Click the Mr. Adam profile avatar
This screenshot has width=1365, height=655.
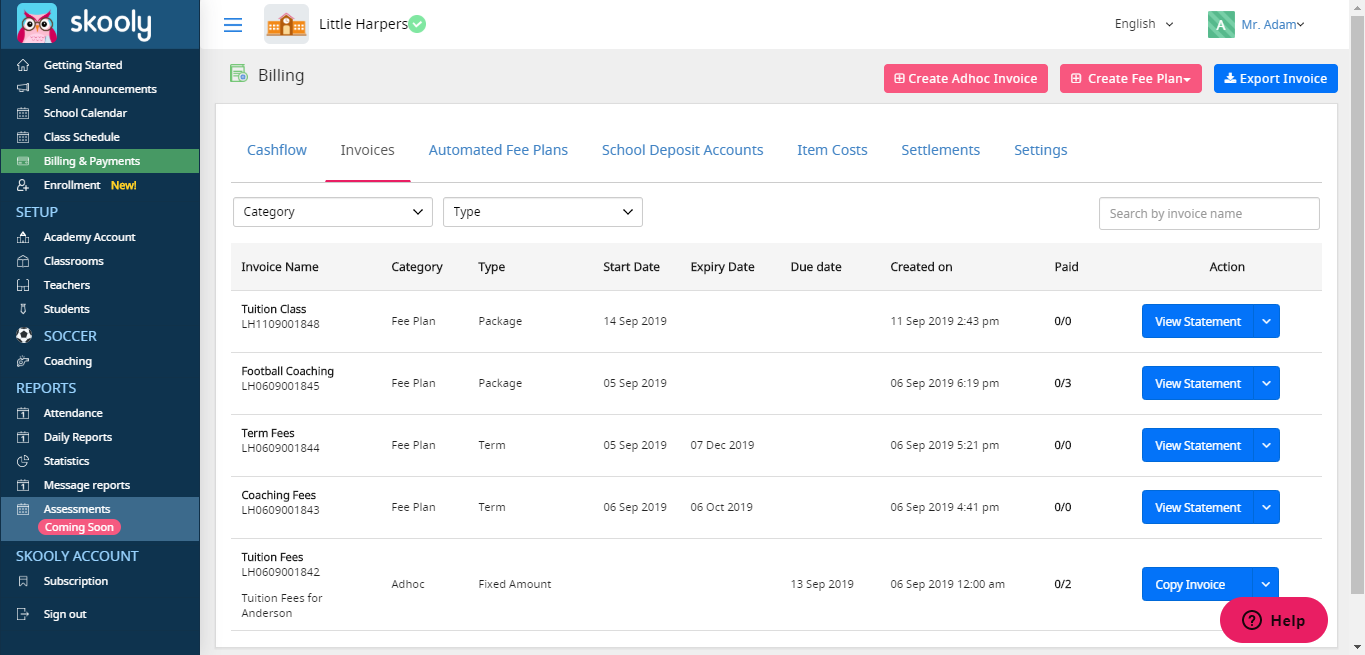pyautogui.click(x=1221, y=24)
